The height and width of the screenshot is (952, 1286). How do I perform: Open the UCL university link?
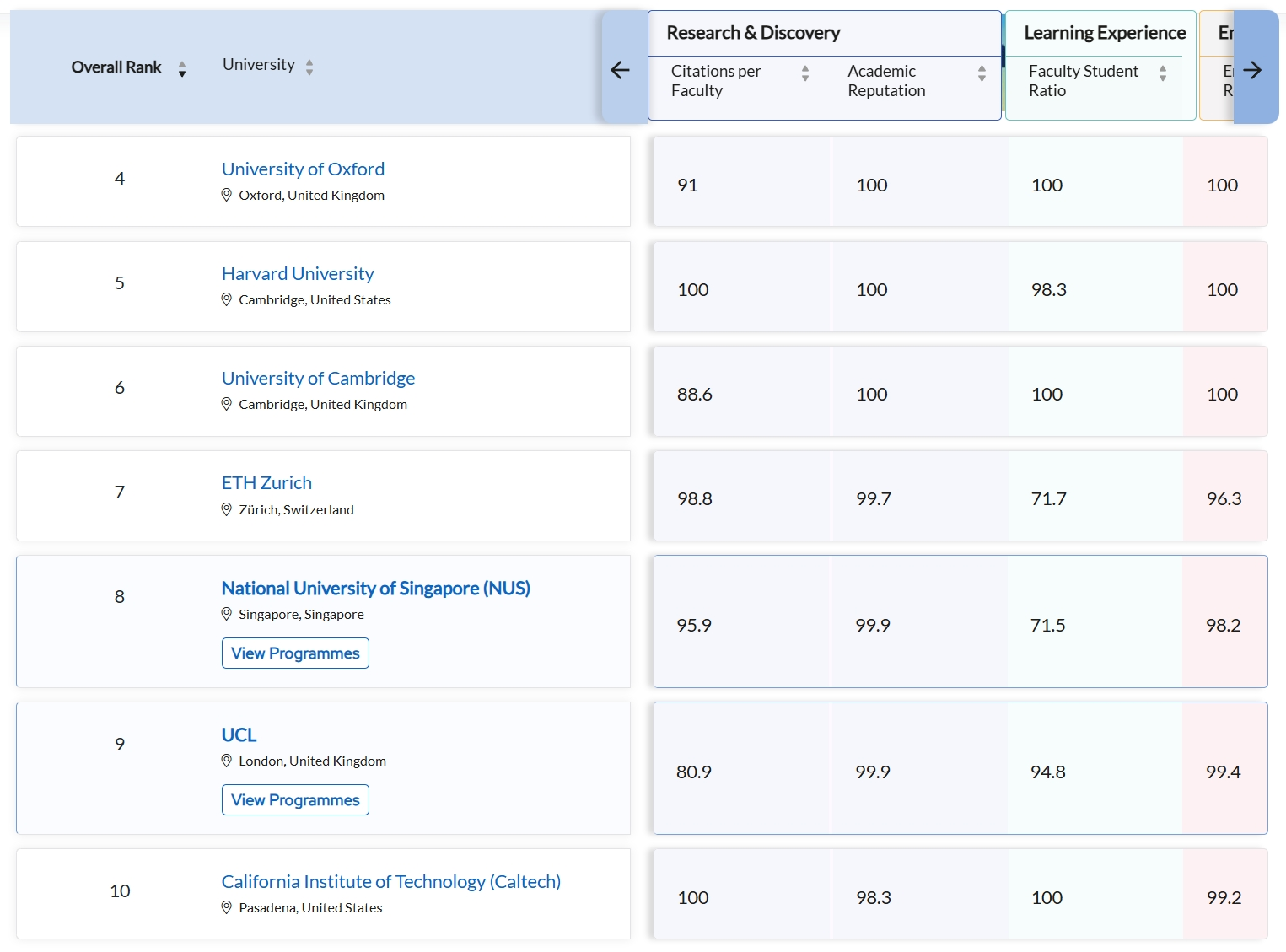[239, 734]
